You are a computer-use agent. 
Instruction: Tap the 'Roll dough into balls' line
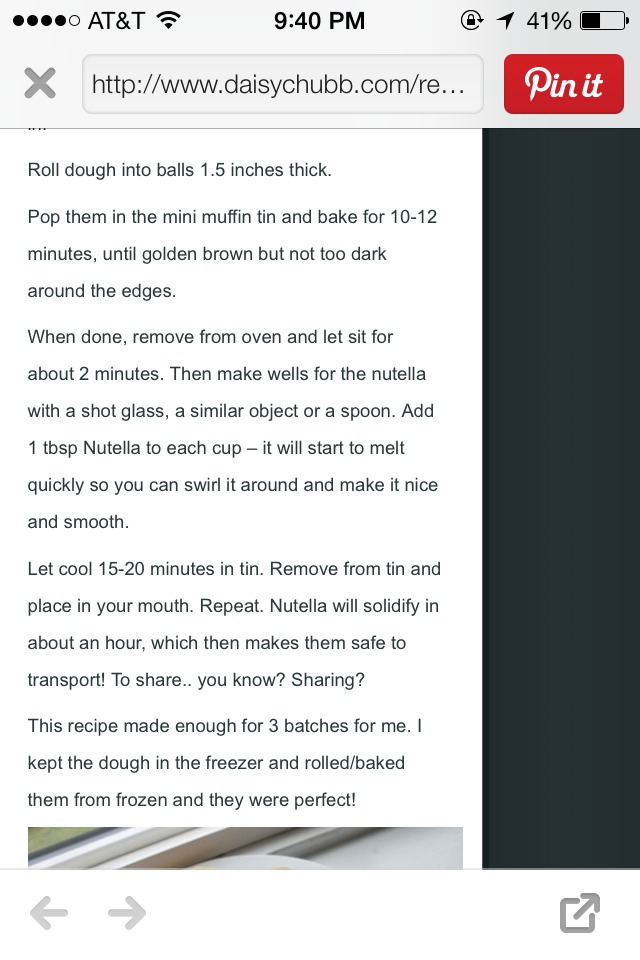179,170
